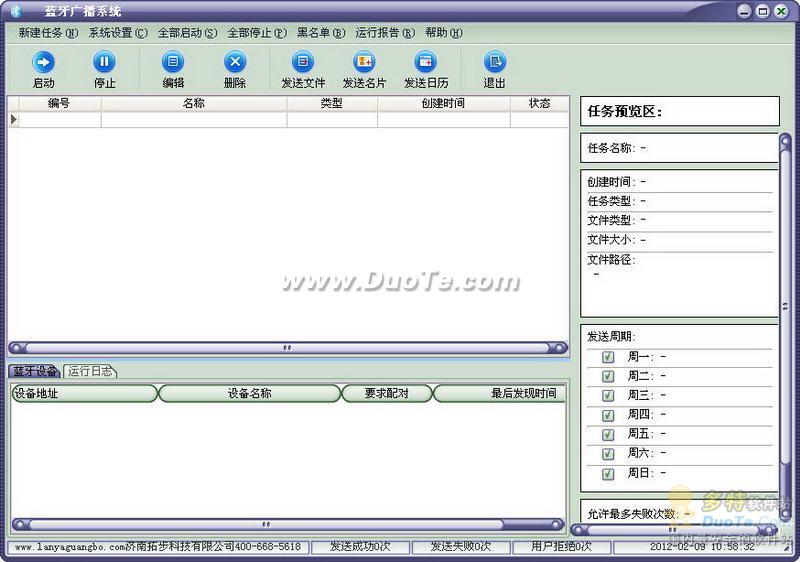This screenshot has width=800, height=562.
Task: Sort by 名称 column header
Action: [x=194, y=104]
